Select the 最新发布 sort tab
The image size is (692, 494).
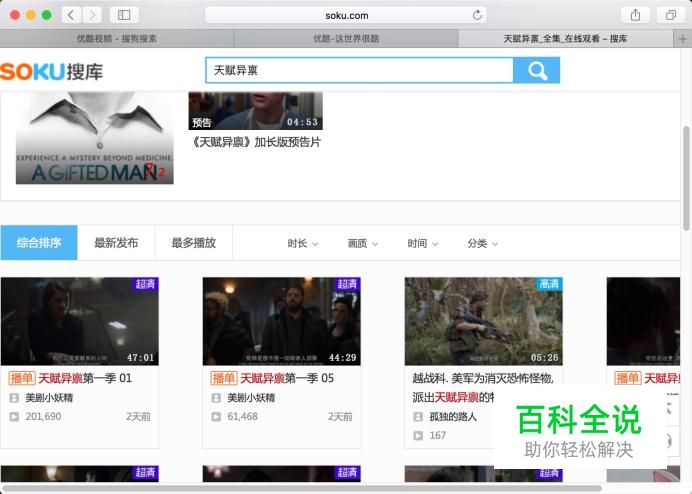click(116, 243)
